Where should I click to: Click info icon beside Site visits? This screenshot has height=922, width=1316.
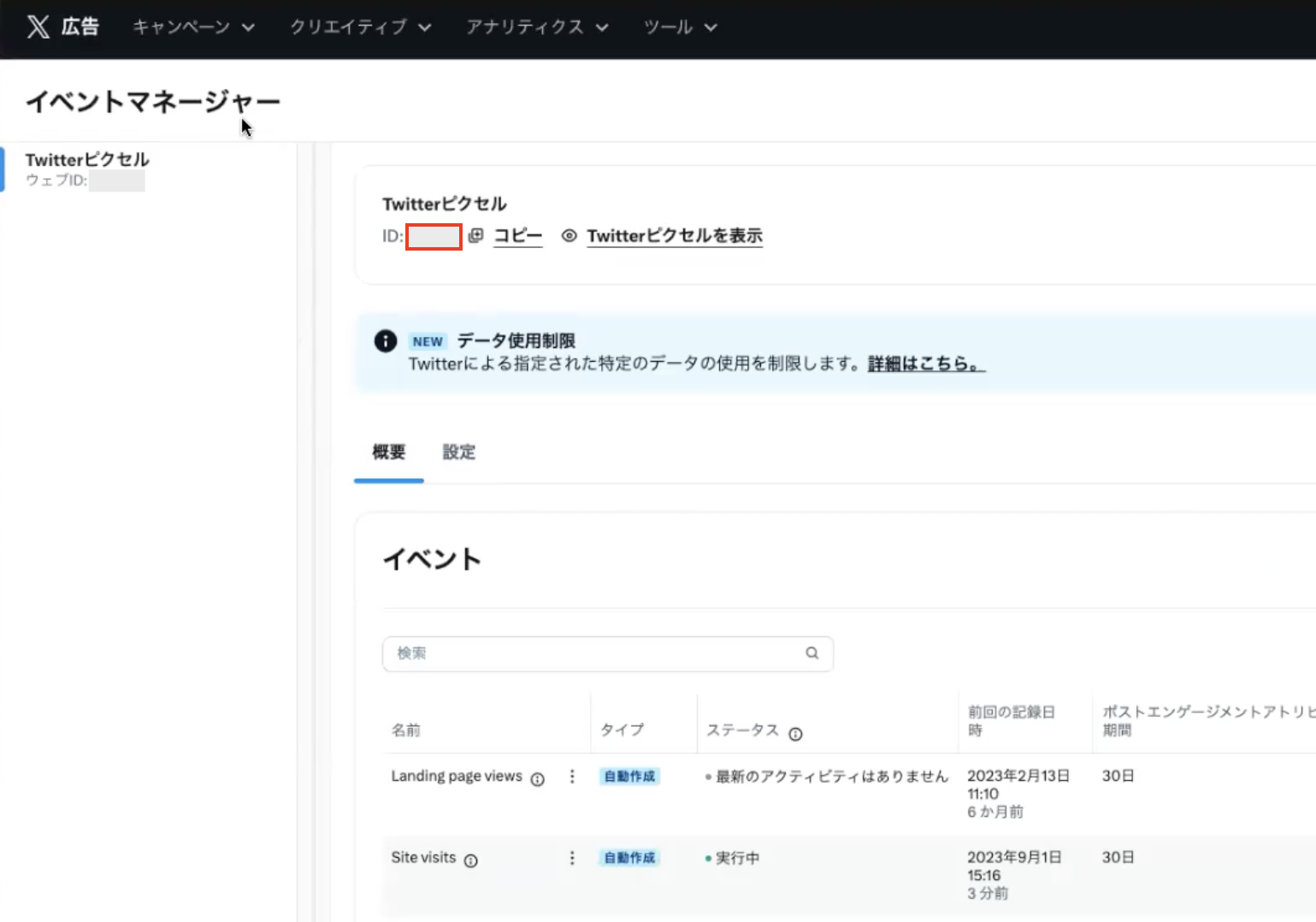click(x=470, y=860)
